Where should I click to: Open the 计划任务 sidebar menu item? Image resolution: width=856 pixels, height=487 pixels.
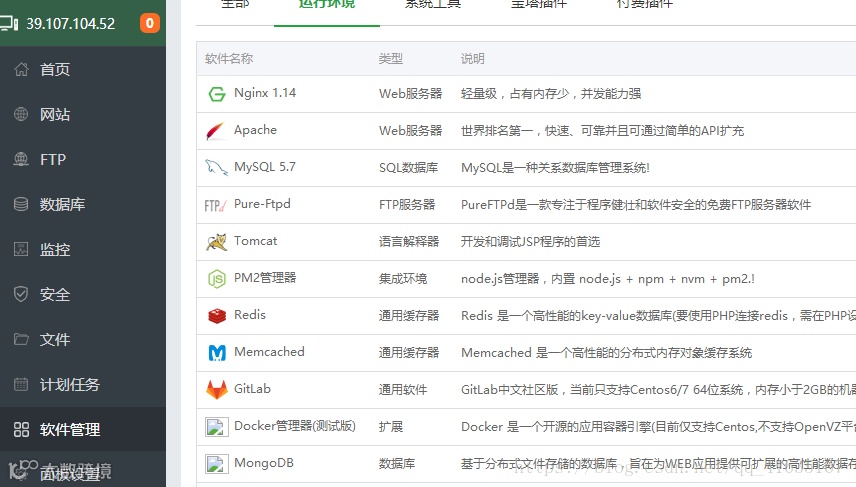point(83,384)
